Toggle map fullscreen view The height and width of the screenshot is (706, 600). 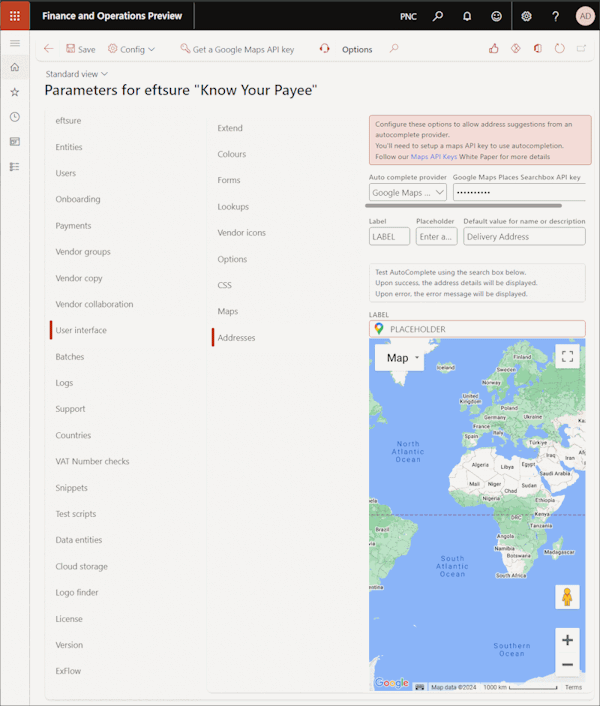click(x=567, y=357)
